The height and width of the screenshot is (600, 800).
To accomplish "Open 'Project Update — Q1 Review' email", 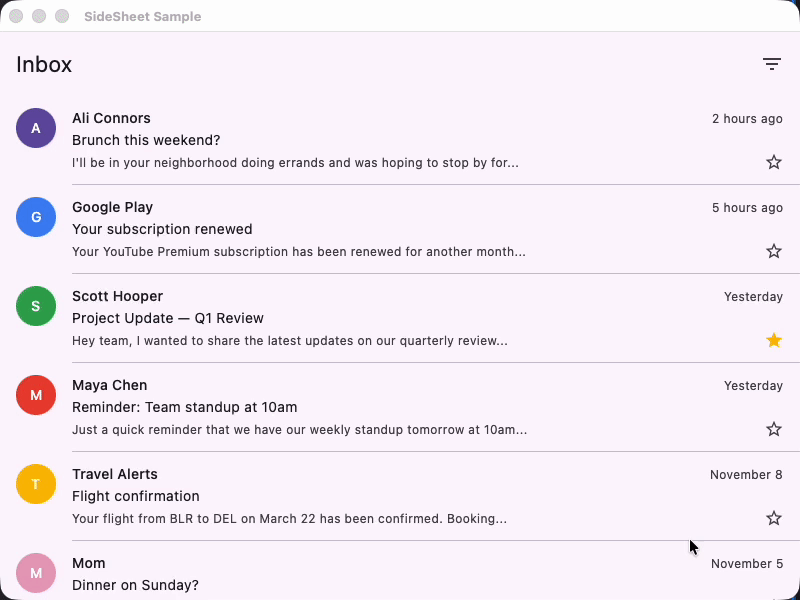I will [x=168, y=318].
